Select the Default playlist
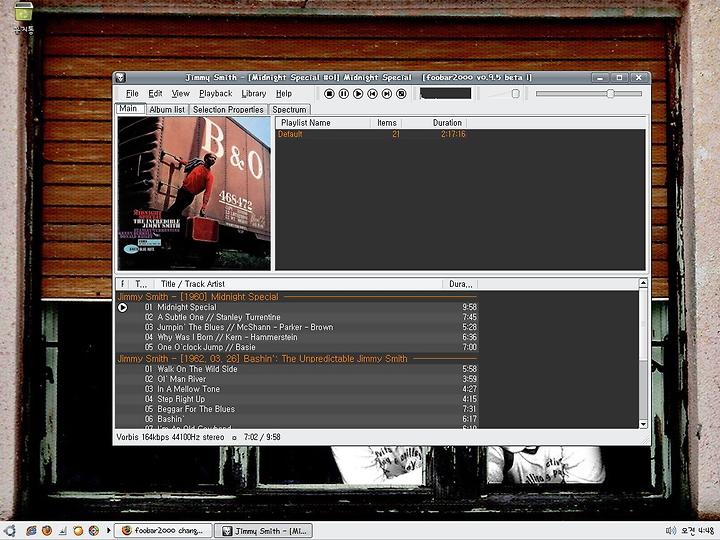 pyautogui.click(x=371, y=134)
